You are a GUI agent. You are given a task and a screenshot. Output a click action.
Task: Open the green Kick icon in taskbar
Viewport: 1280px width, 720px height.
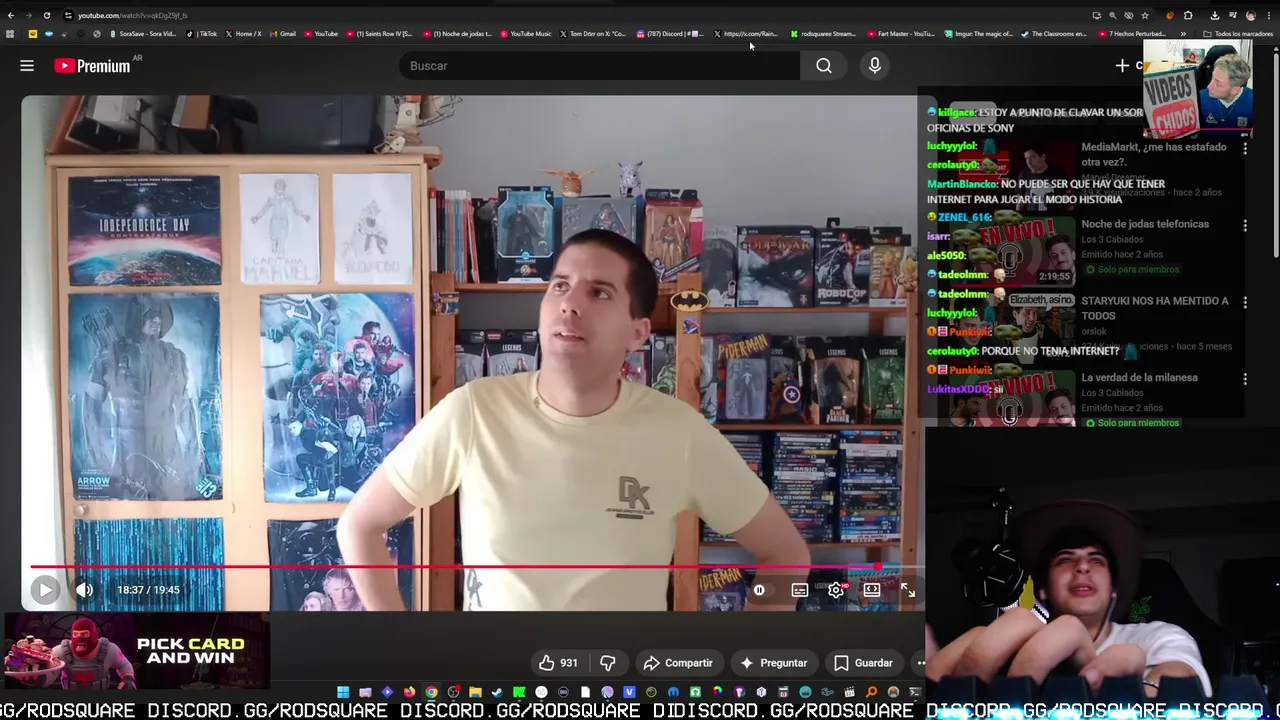(519, 692)
